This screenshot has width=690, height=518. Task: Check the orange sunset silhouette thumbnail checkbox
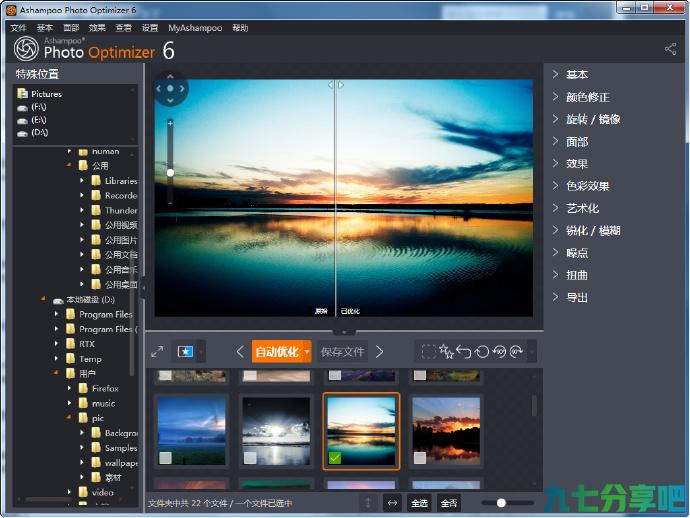pyautogui.click(x=420, y=458)
